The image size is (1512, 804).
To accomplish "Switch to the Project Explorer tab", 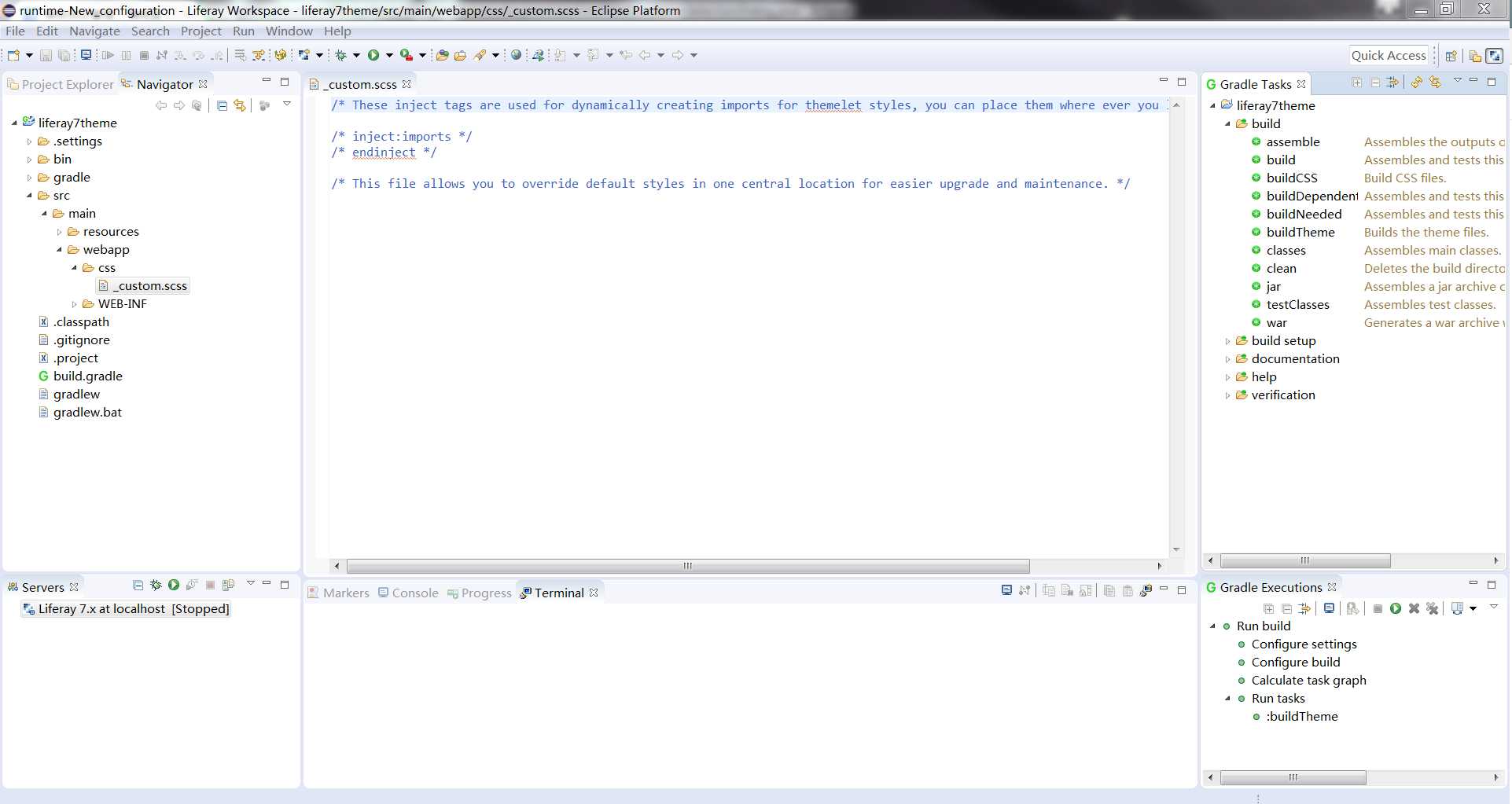I will pos(61,84).
